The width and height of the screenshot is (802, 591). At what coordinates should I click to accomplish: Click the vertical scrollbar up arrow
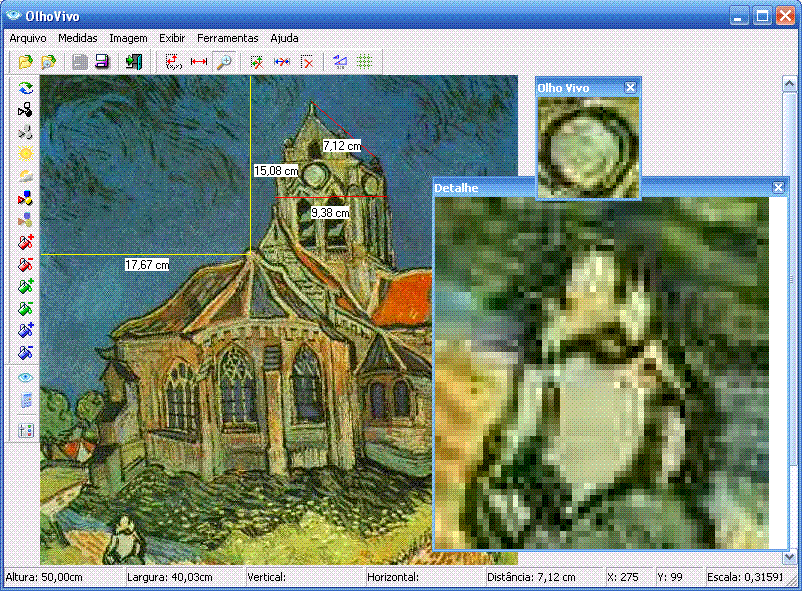point(789,83)
